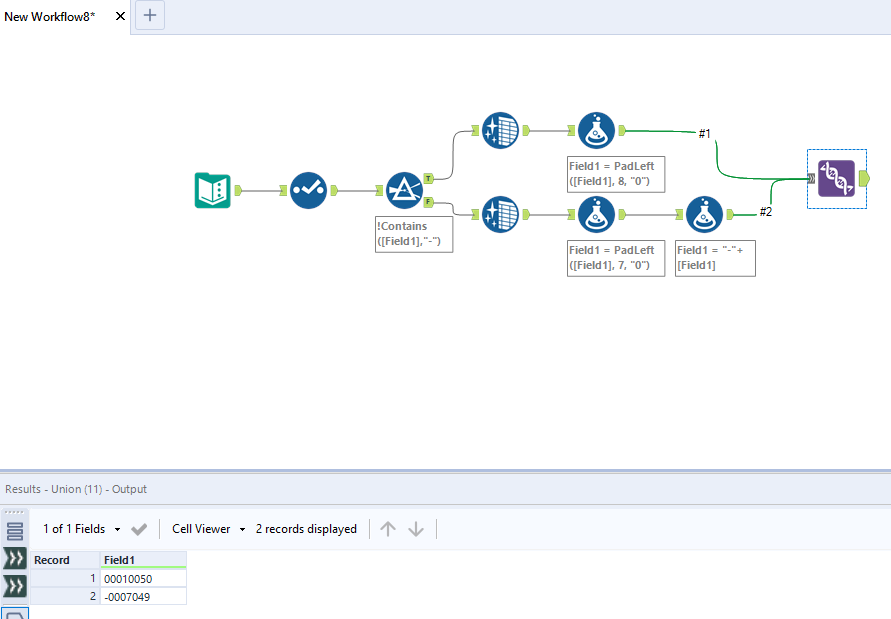Open the Formula tool with PadLeft 7 expression
The height and width of the screenshot is (619, 891).
[x=596, y=214]
